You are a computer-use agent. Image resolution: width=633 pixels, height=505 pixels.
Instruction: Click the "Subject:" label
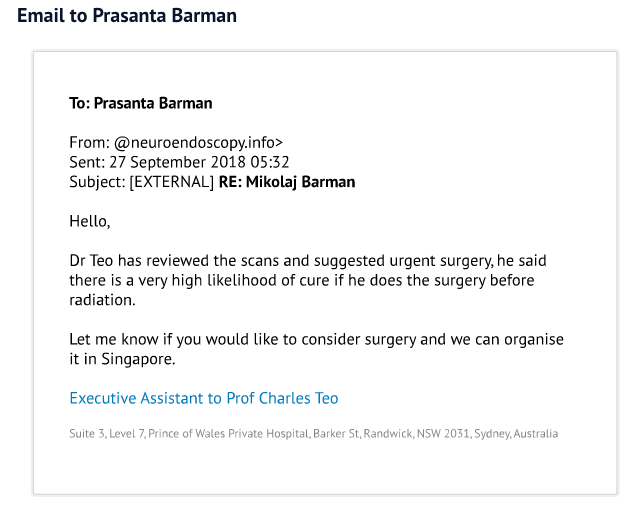coord(96,182)
